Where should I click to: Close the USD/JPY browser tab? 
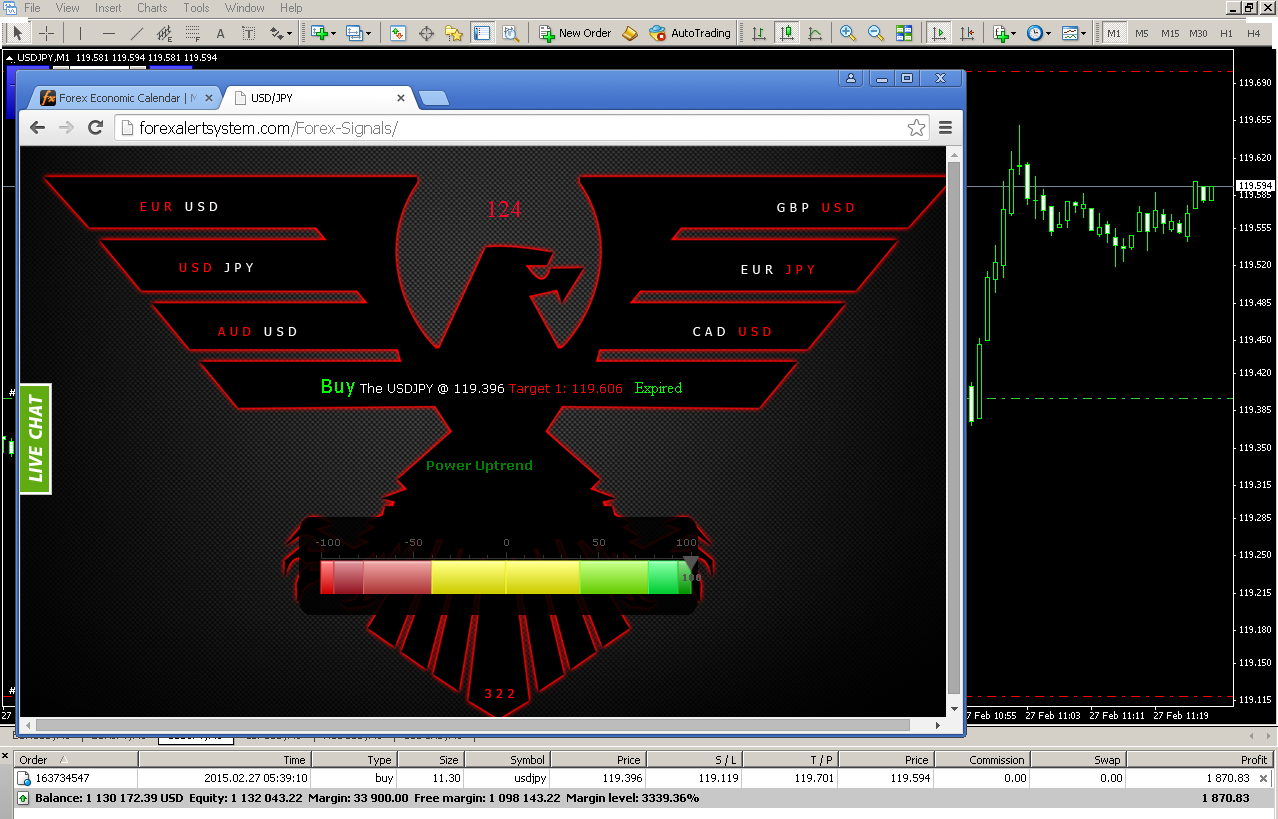pyautogui.click(x=402, y=98)
